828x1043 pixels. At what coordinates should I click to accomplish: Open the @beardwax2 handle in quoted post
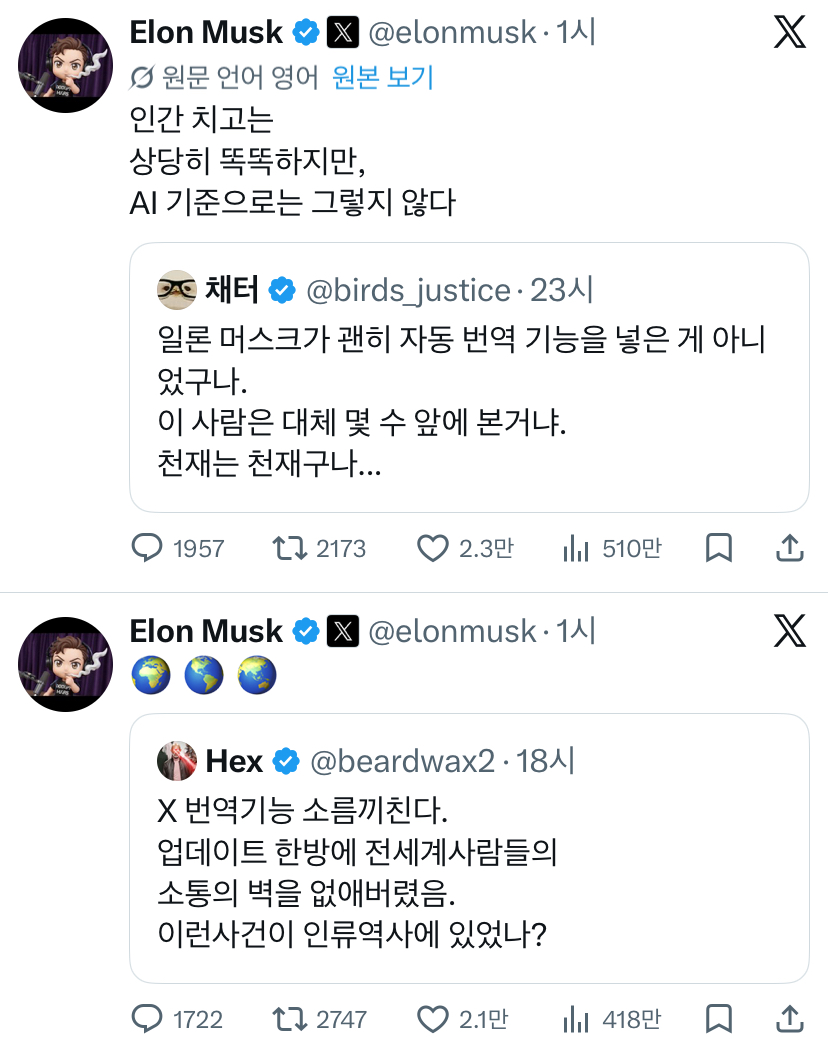(403, 761)
